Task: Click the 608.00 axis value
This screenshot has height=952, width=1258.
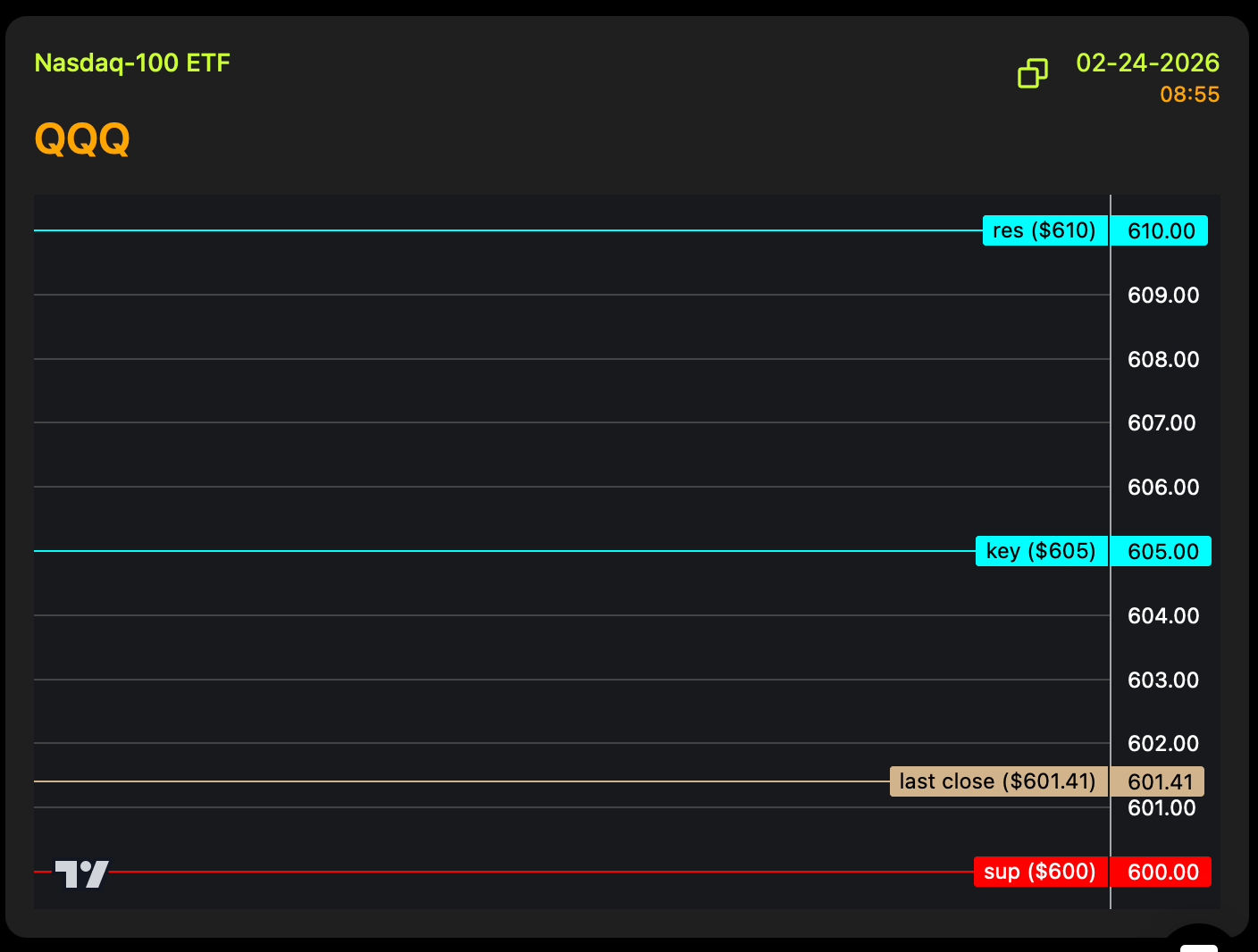Action: [1163, 360]
